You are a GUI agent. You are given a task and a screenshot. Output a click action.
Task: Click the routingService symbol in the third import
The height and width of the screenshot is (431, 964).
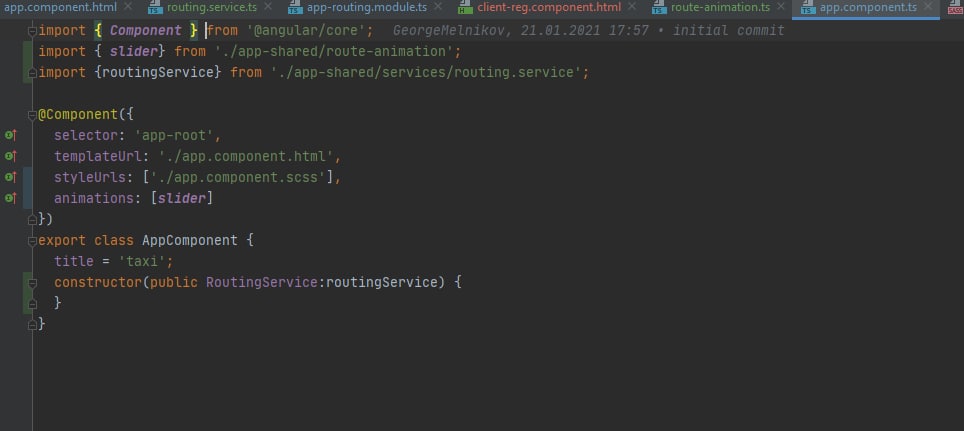point(157,73)
